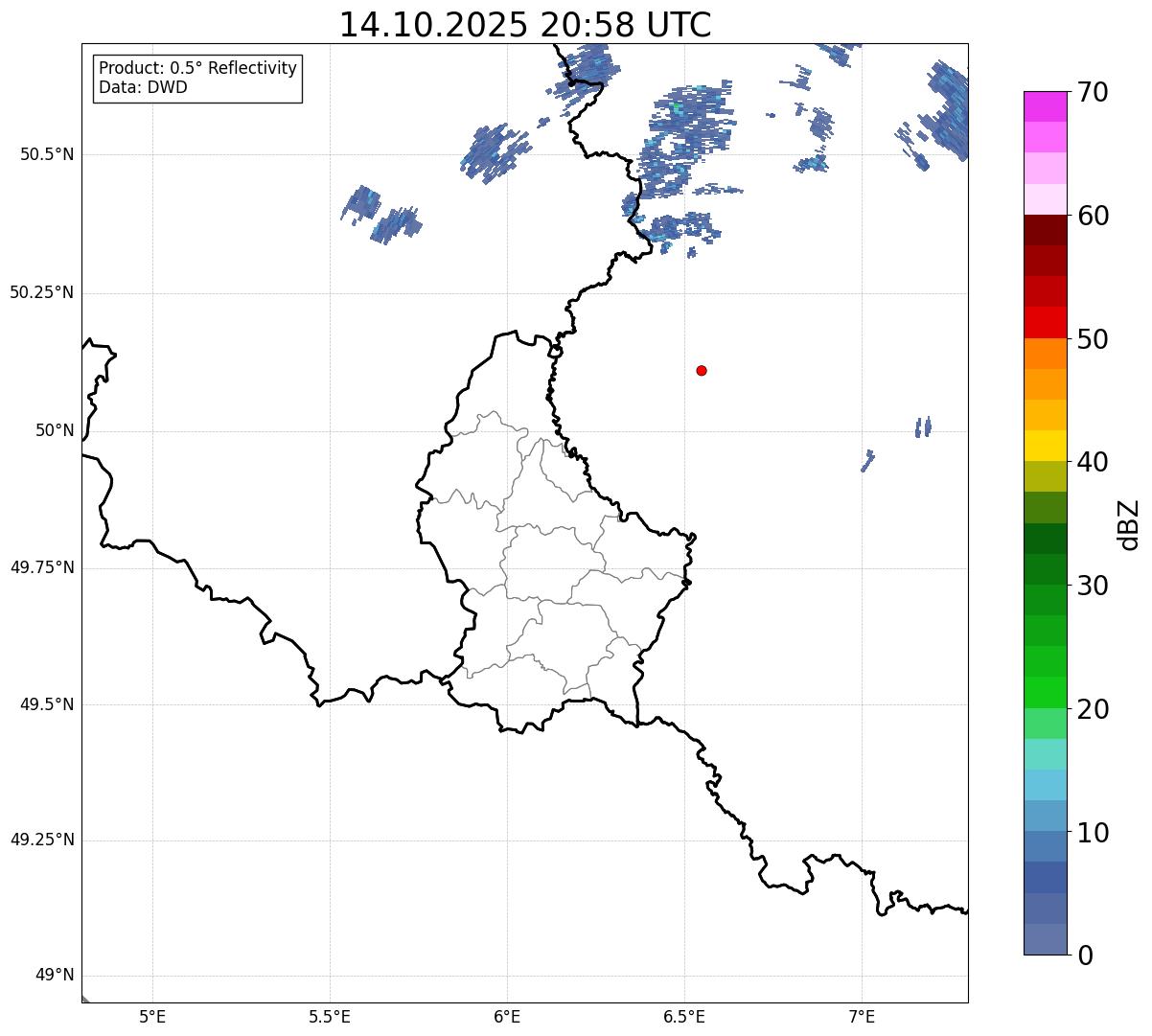Click the 49.25°N latitude label
1152x1036 pixels.
(42, 840)
